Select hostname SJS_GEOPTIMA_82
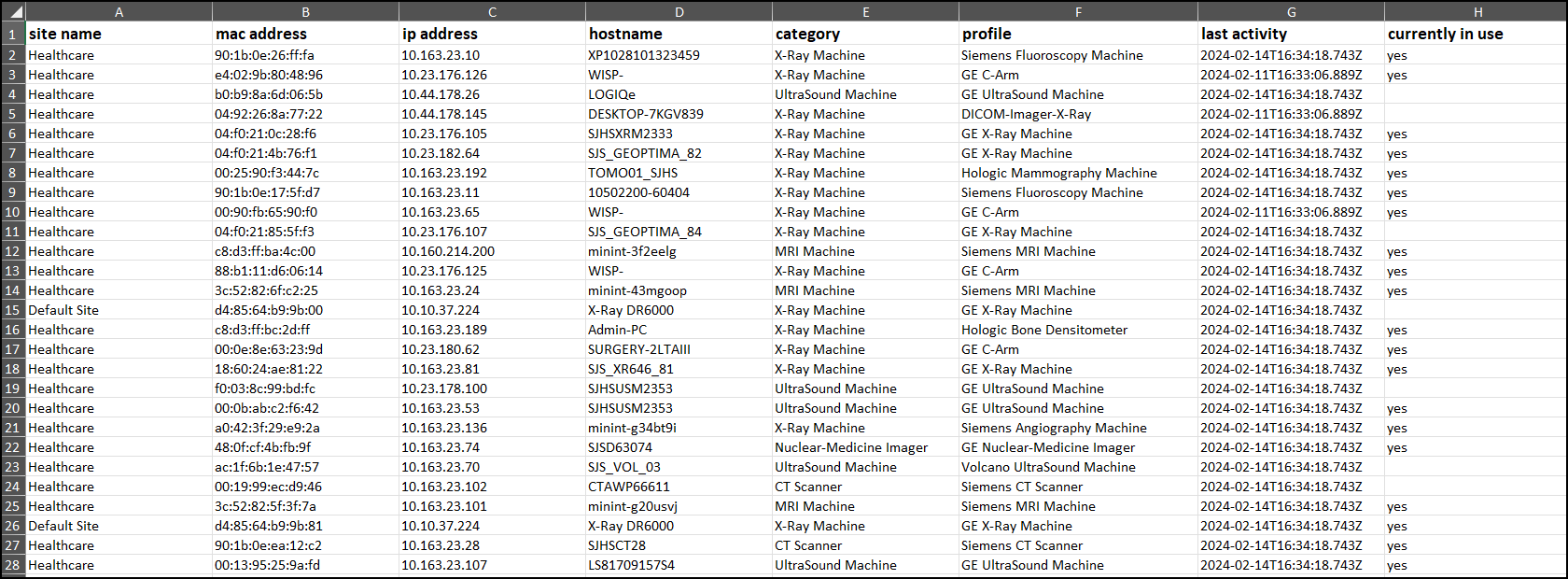 [679, 153]
